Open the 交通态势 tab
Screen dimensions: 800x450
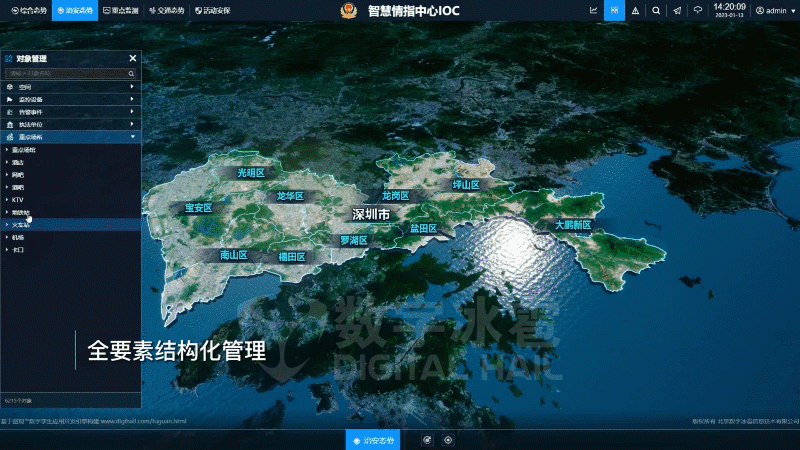pos(167,10)
